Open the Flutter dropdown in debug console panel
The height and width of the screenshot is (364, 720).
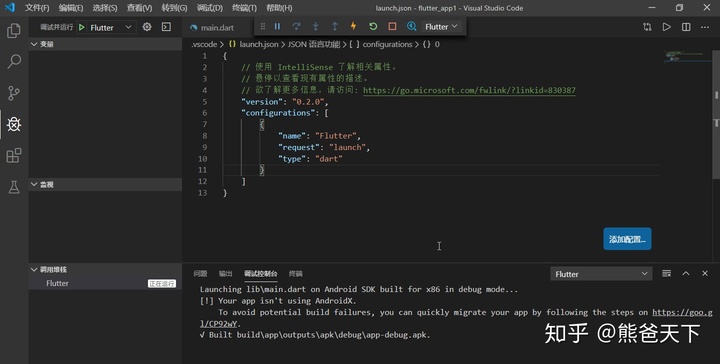tap(601, 274)
